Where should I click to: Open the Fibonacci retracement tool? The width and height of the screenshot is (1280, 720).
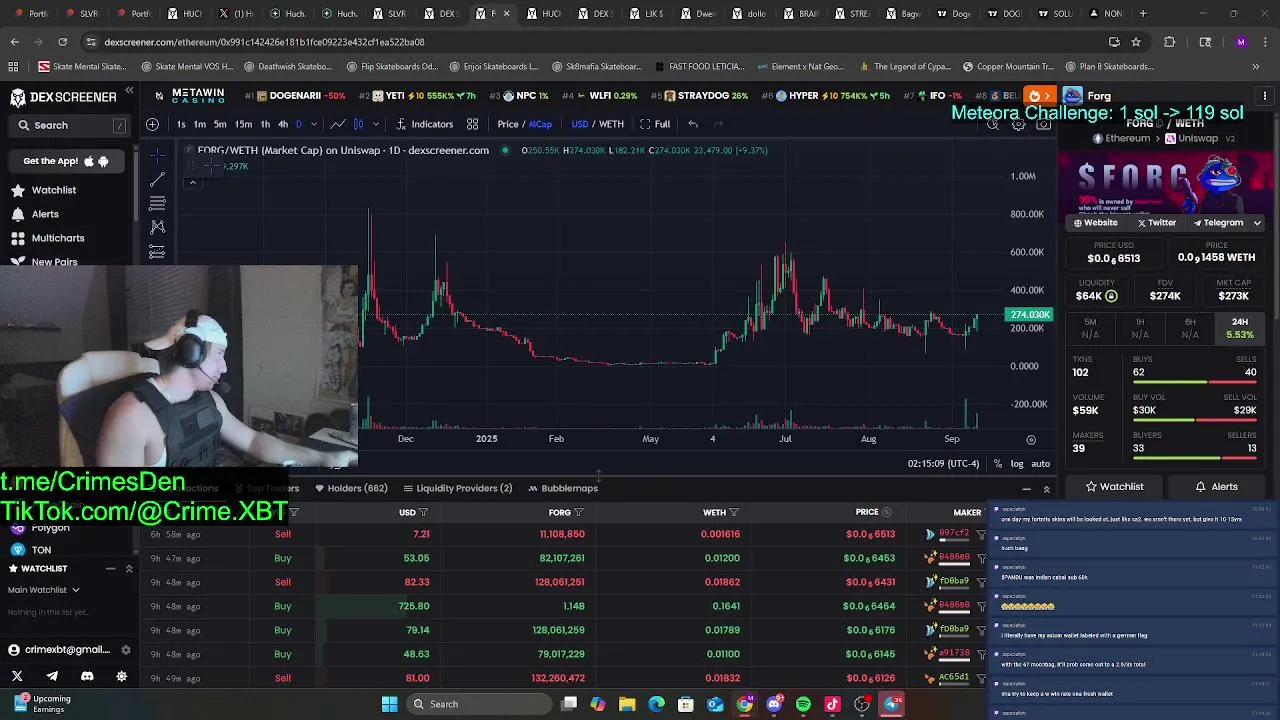[x=157, y=203]
